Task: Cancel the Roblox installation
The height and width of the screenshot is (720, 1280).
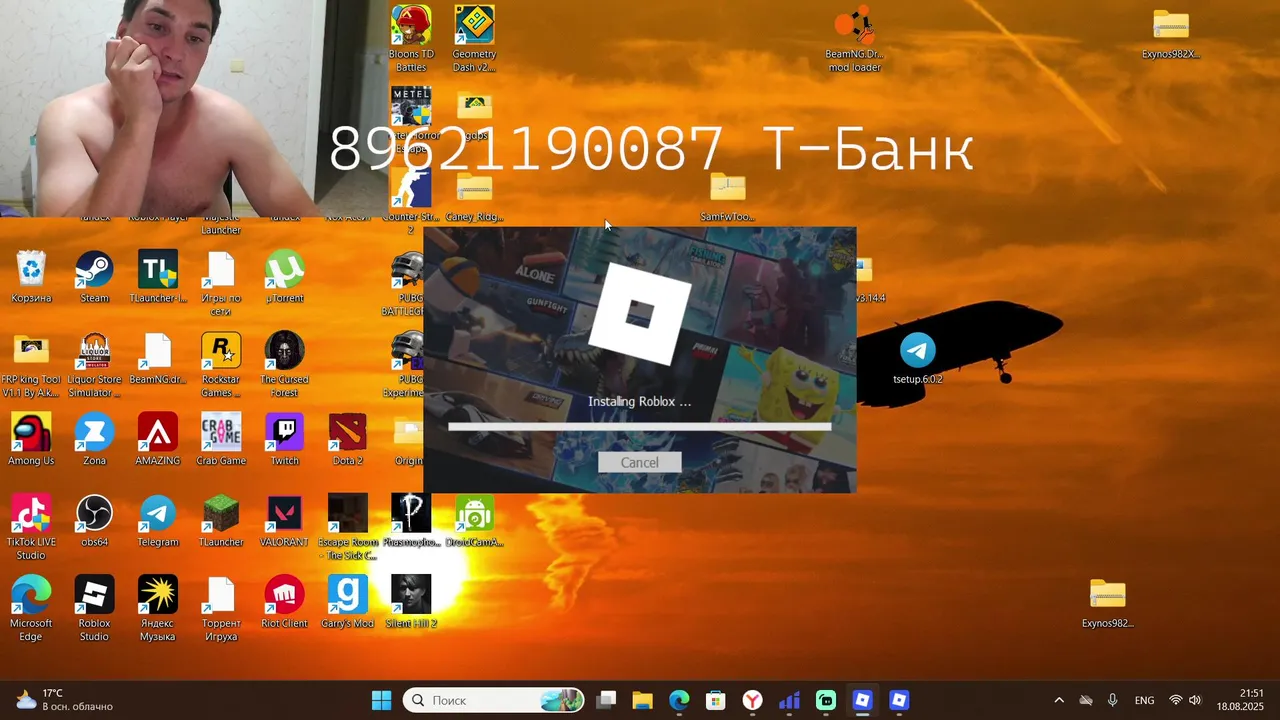Action: (639, 462)
